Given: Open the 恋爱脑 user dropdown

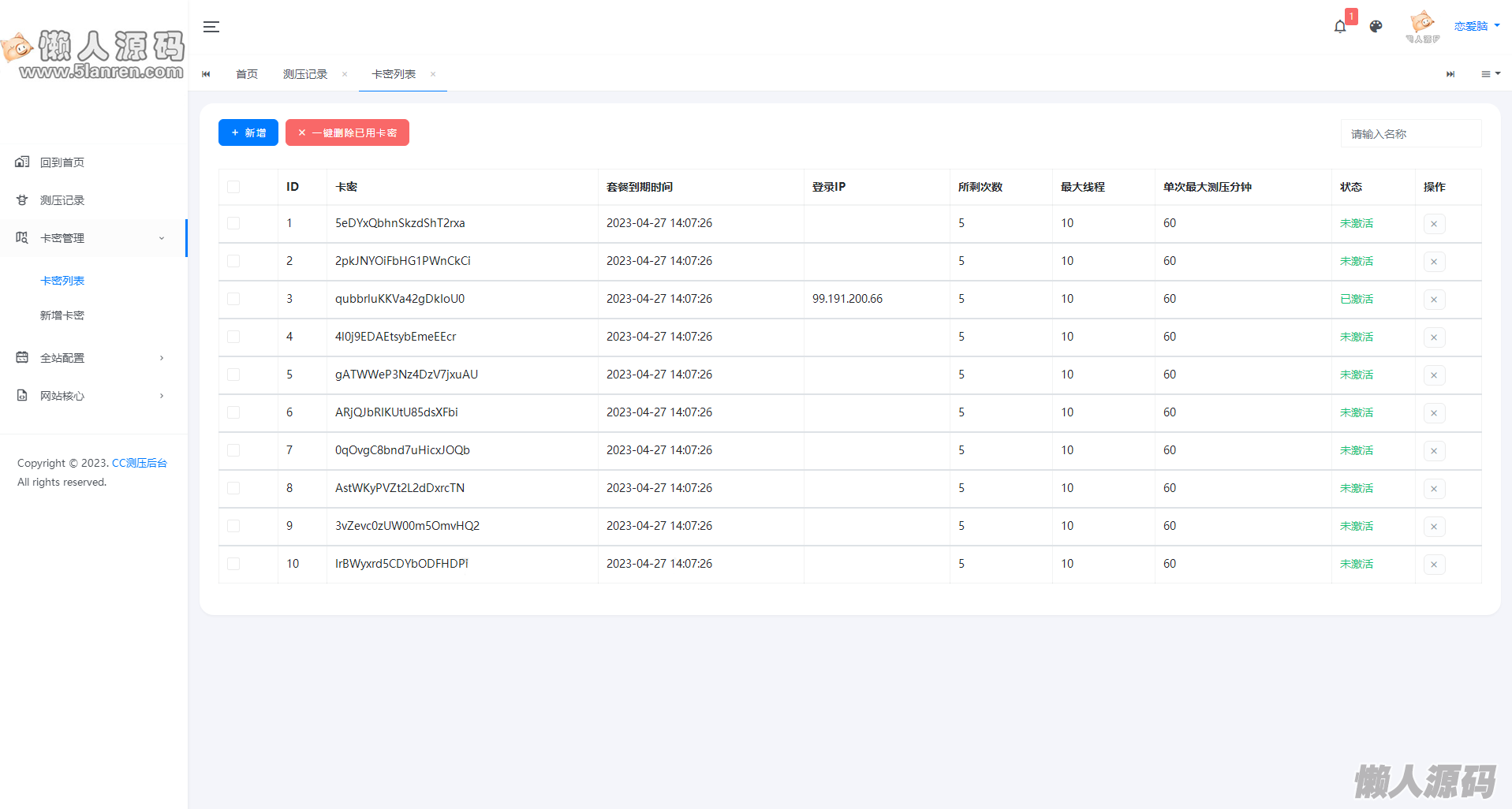Looking at the screenshot, I should [x=1476, y=26].
